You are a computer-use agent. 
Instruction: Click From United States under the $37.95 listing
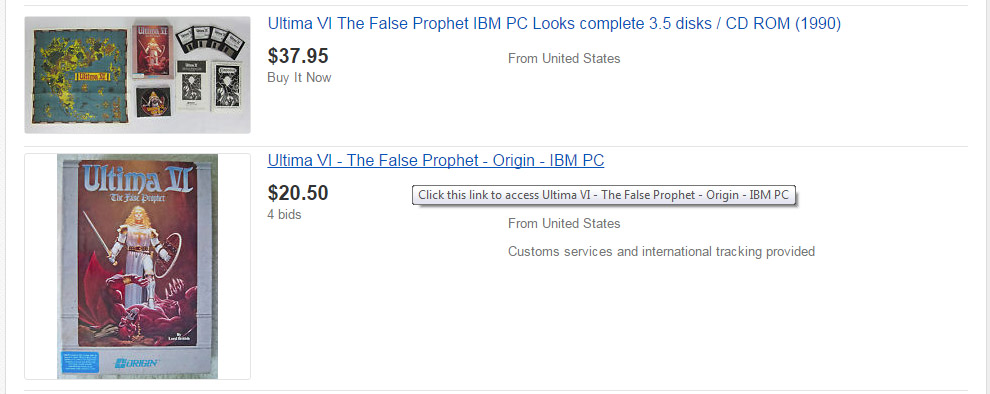point(564,59)
